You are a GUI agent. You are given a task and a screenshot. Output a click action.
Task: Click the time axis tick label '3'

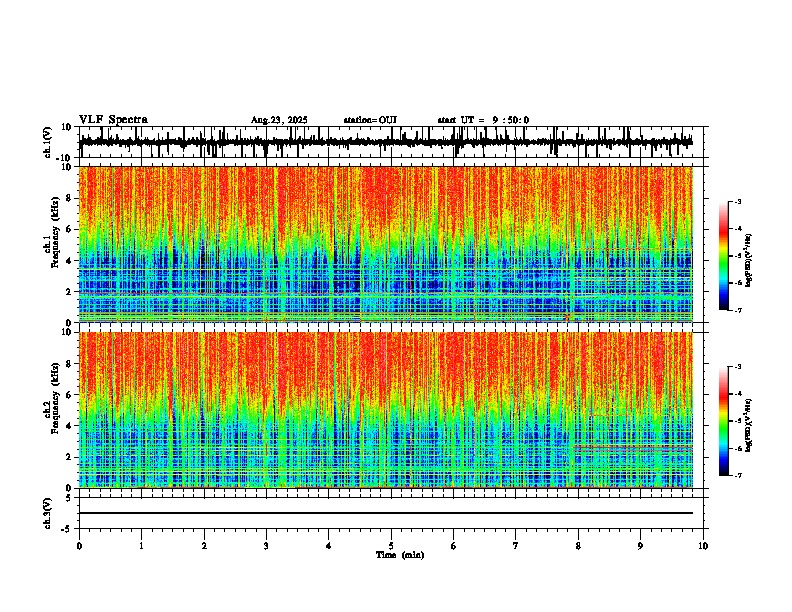(x=266, y=546)
